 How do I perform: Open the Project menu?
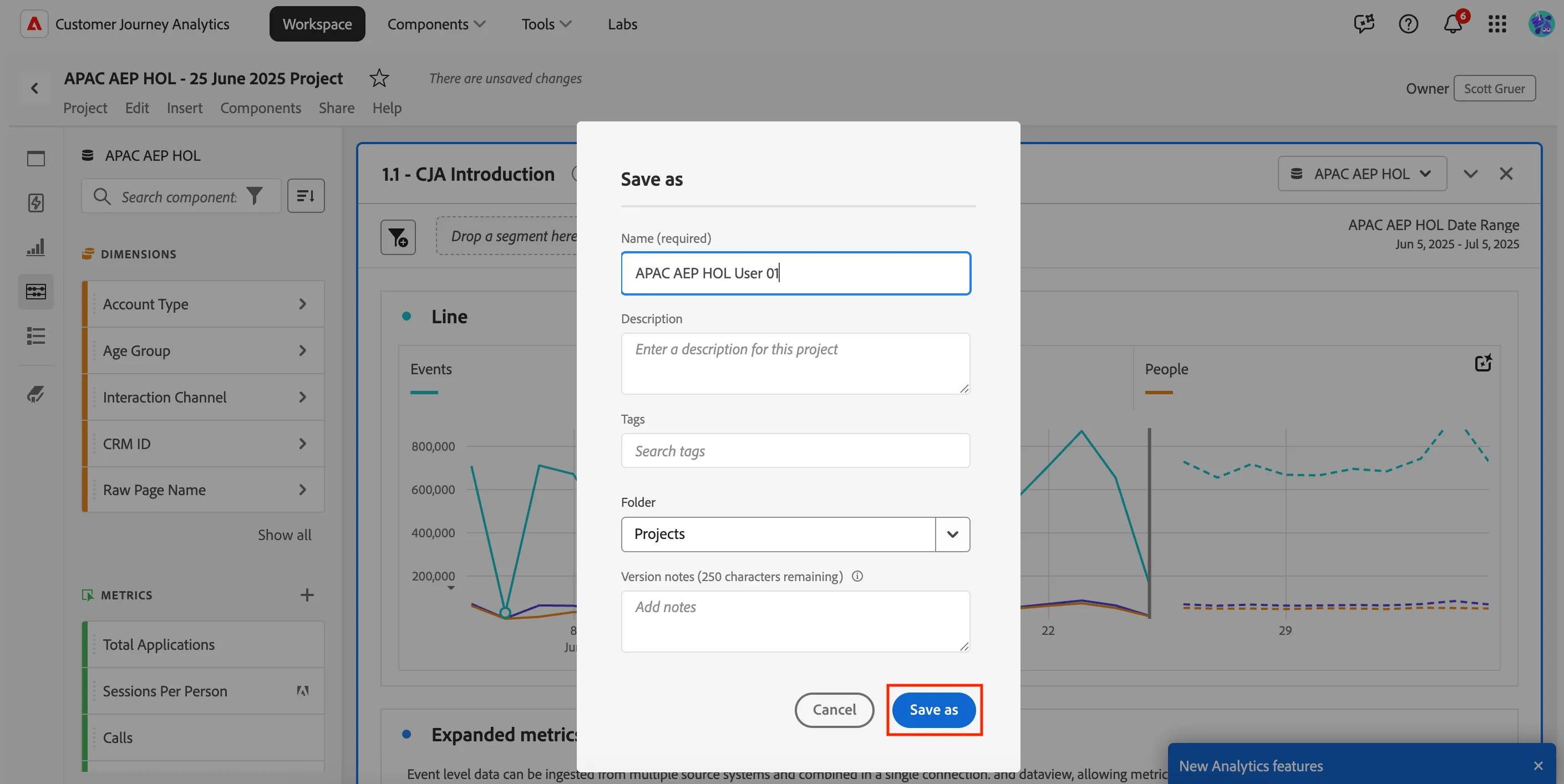(85, 108)
